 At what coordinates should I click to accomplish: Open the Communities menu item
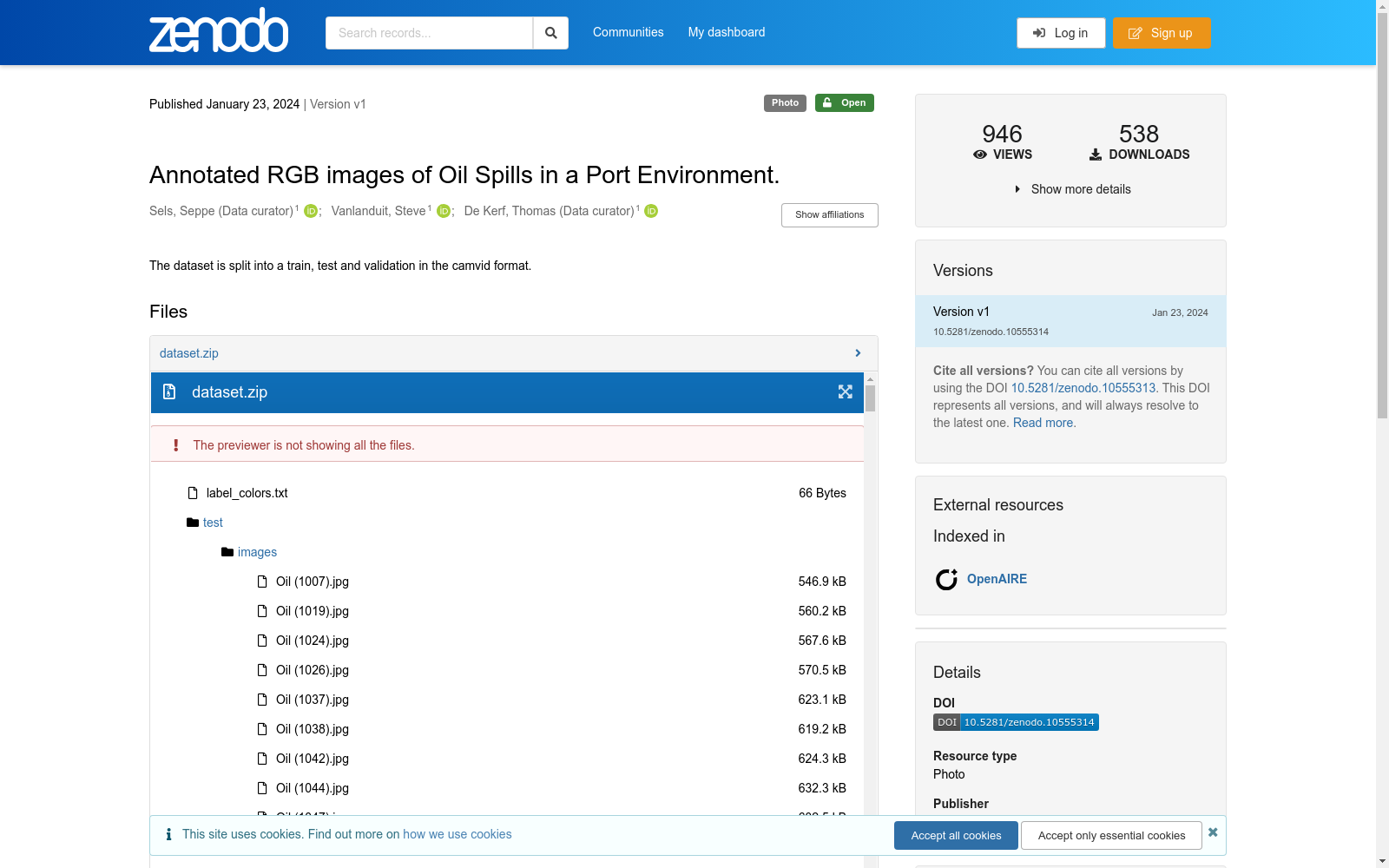click(629, 32)
